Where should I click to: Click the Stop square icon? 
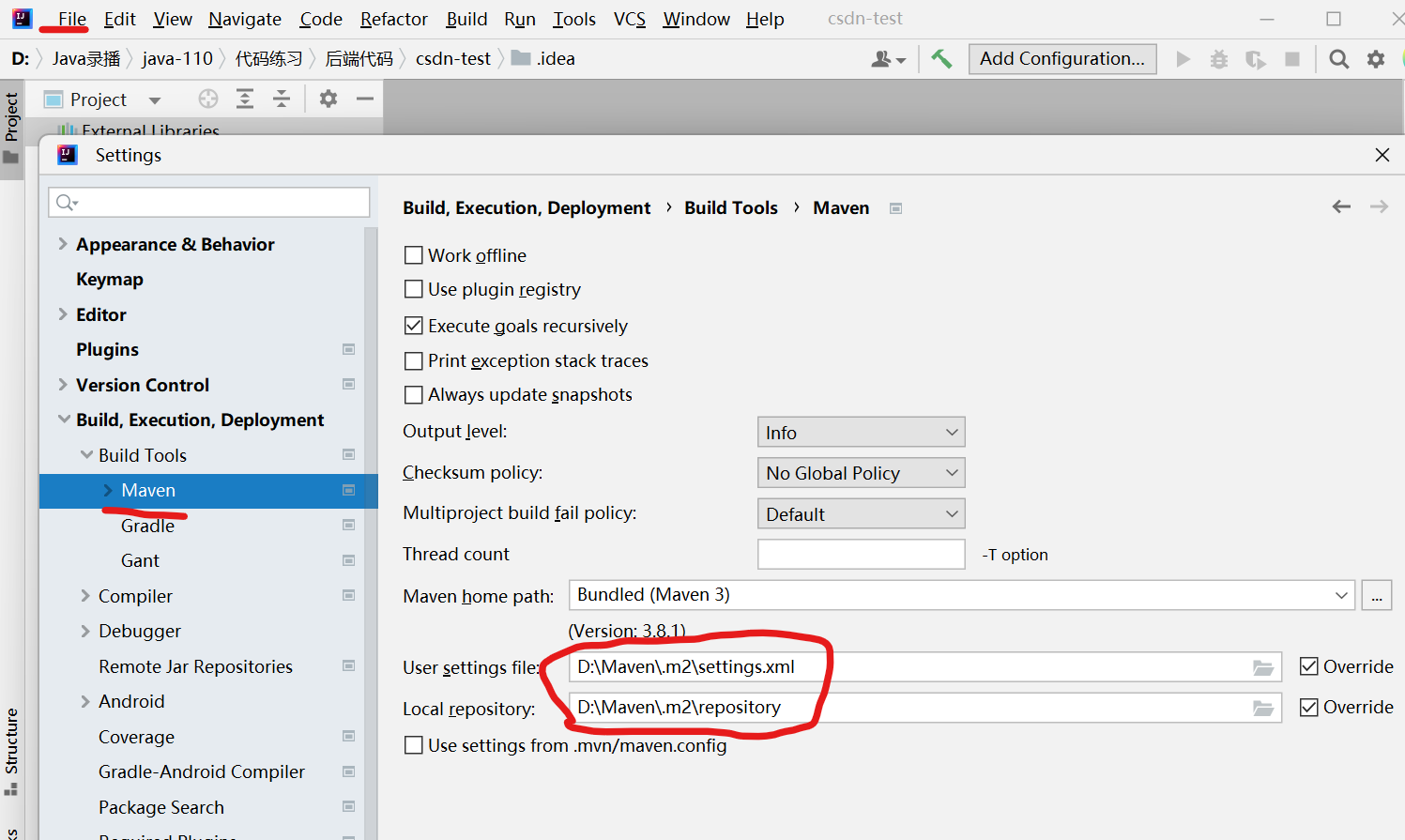tap(1292, 59)
